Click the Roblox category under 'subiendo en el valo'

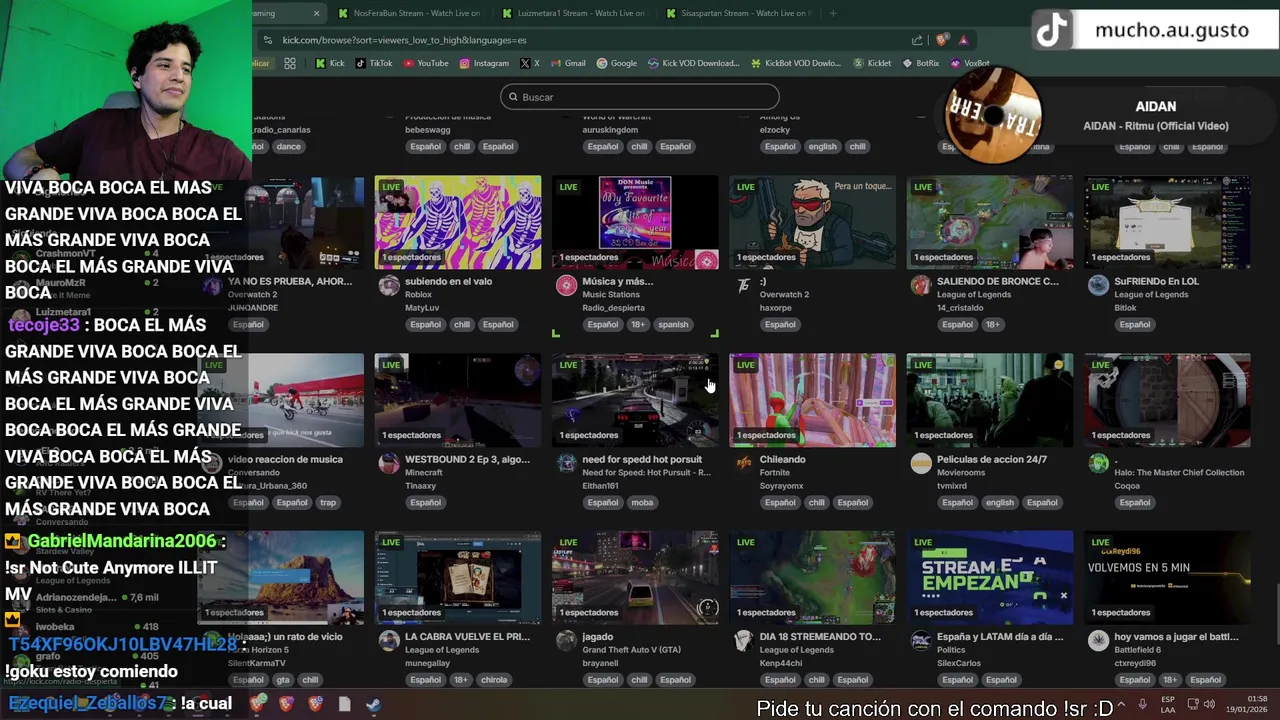[x=418, y=295]
